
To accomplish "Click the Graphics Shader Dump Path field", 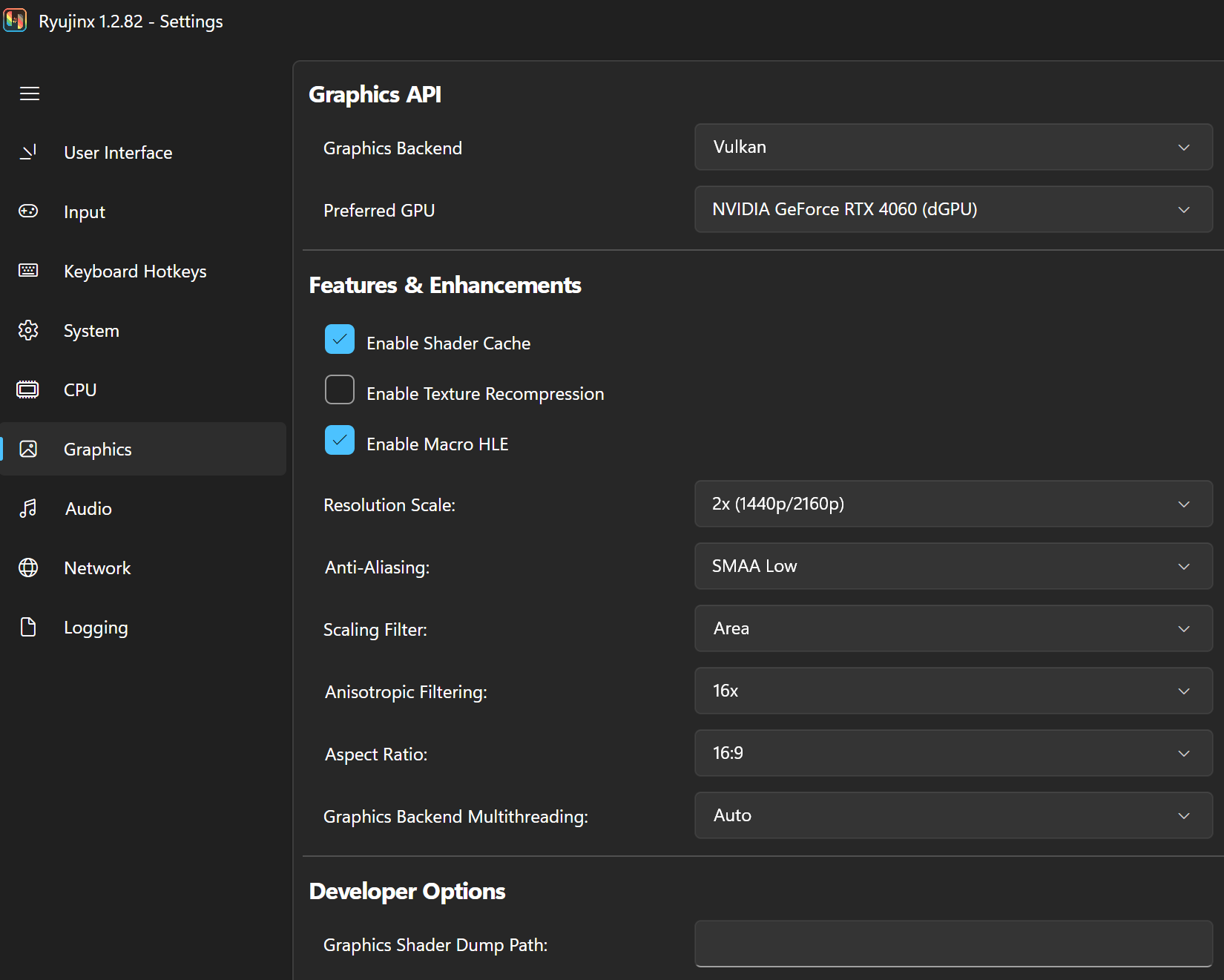I will pos(952,944).
